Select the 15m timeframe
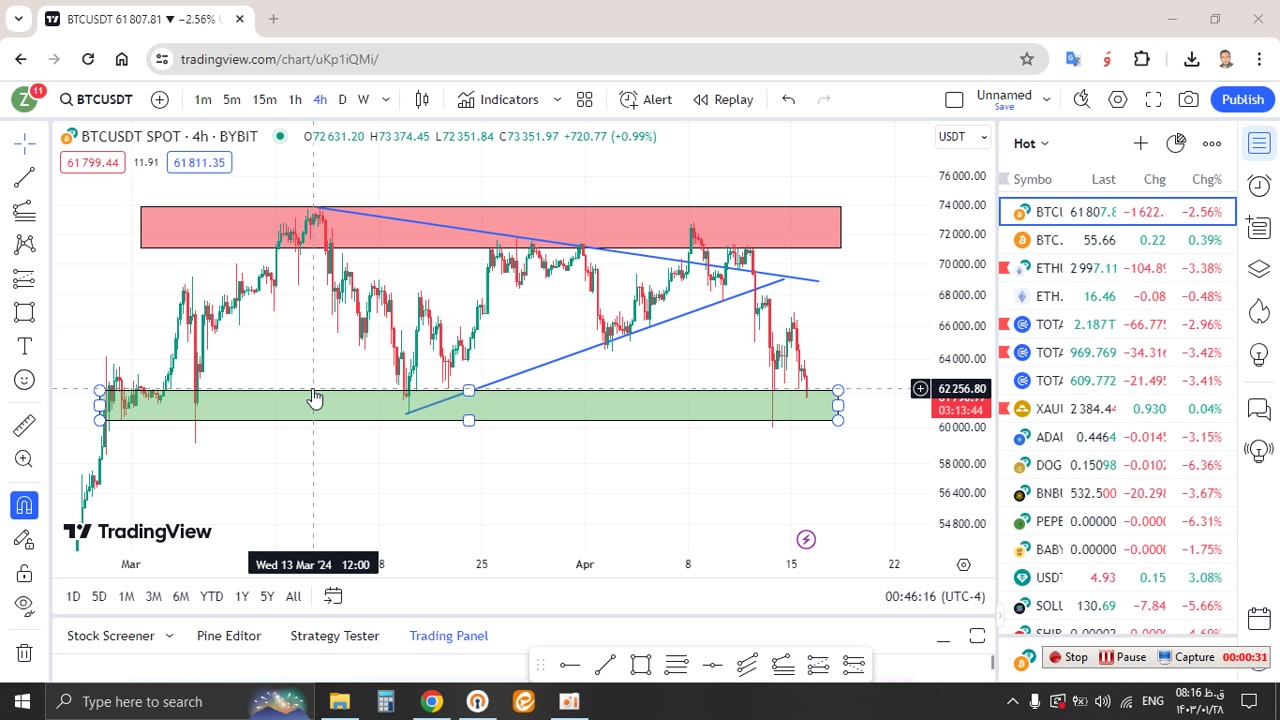Viewport: 1280px width, 720px height. 264,99
